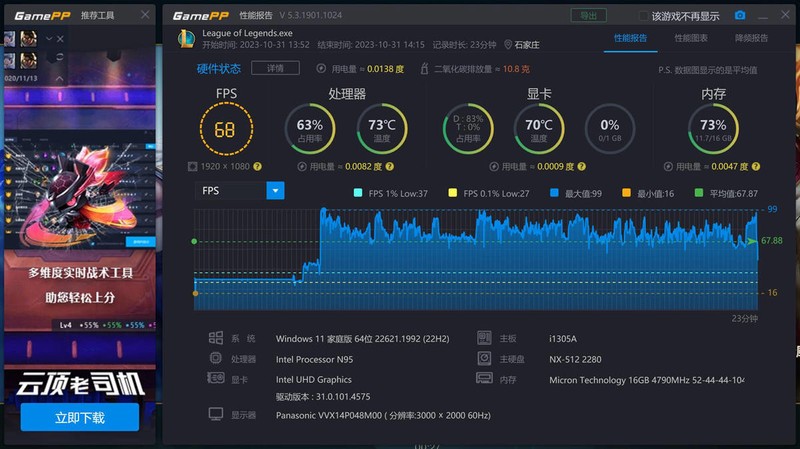Click the 导出 export button
Viewport: 800px width, 449px height.
tap(588, 15)
